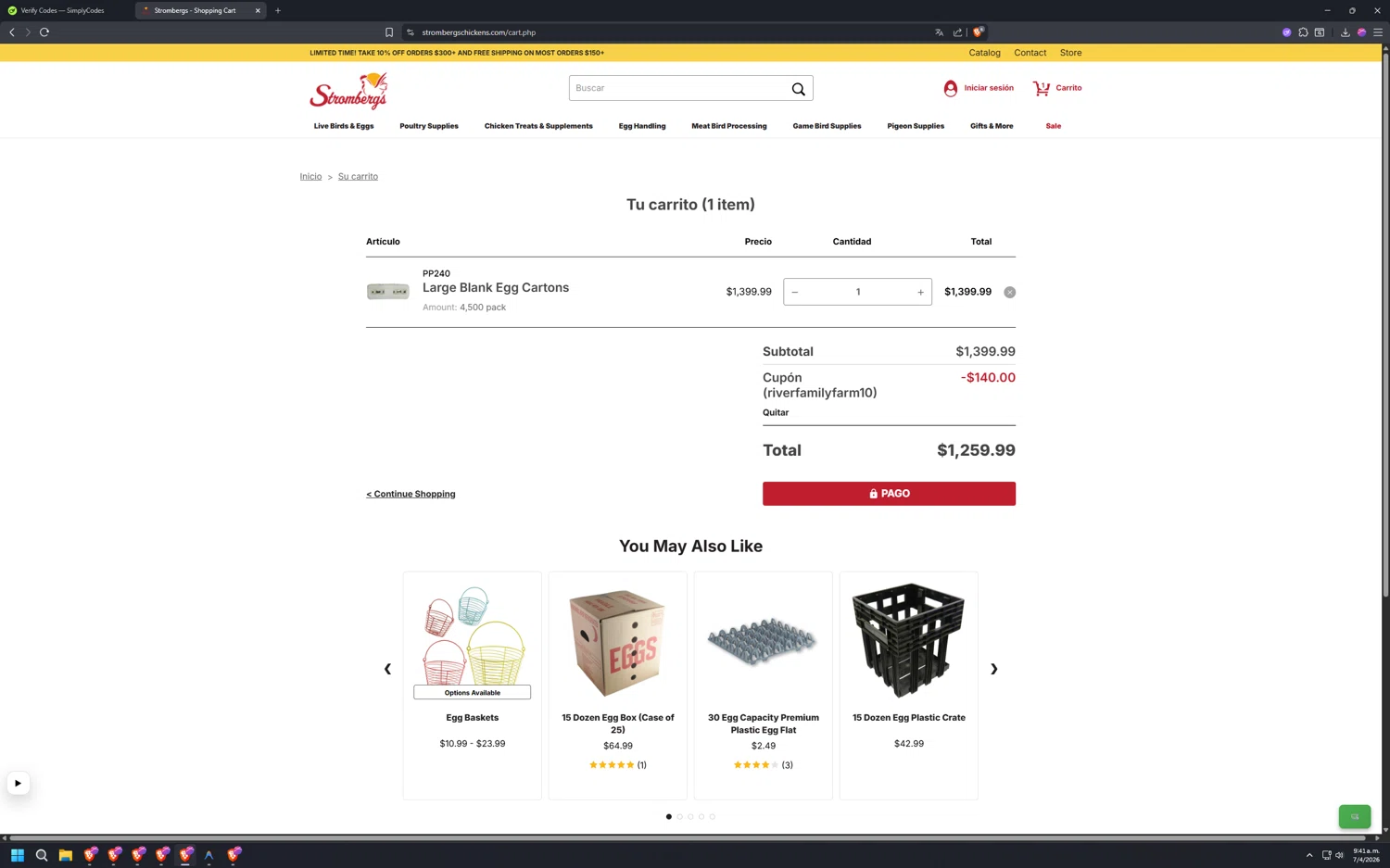The image size is (1390, 868).
Task: Remove Large Blank Egg Cartons item
Action: (x=1009, y=292)
